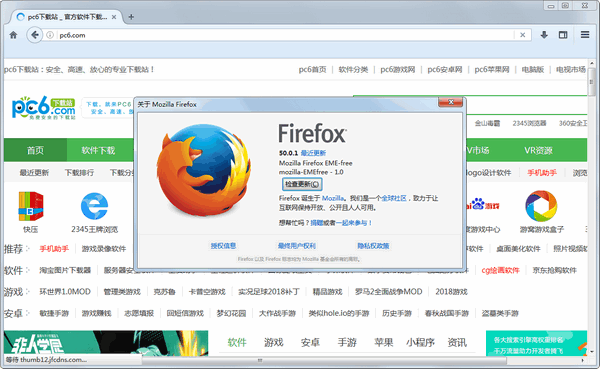Click the Firefox logo in the About dialog
The width and height of the screenshot is (600, 369).
point(204,169)
